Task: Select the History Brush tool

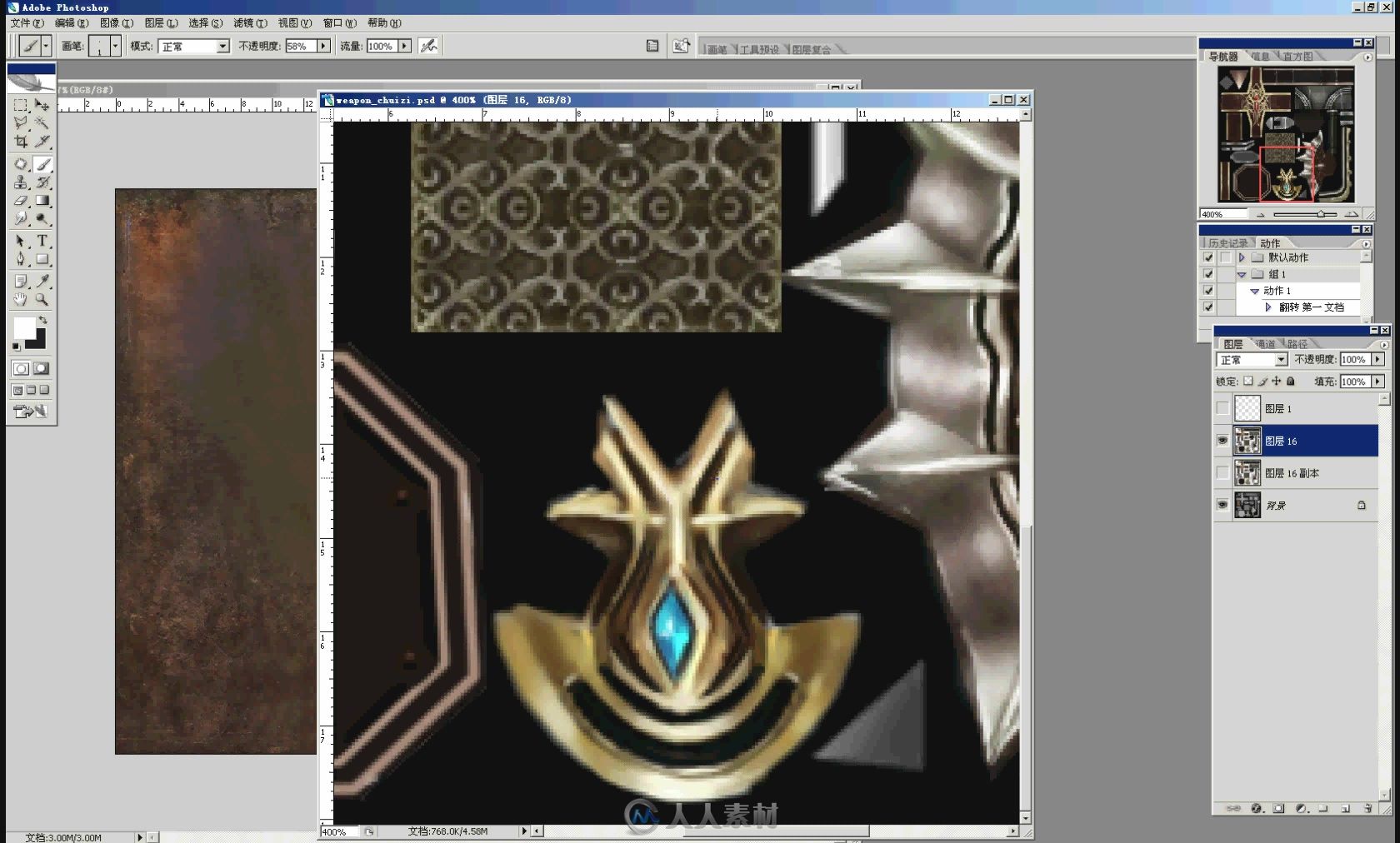Action: tap(42, 182)
